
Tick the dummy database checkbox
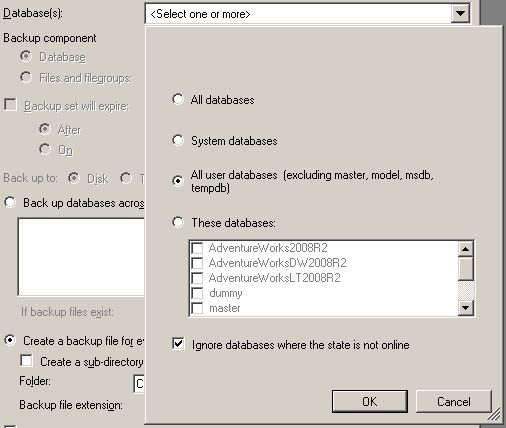[x=197, y=293]
